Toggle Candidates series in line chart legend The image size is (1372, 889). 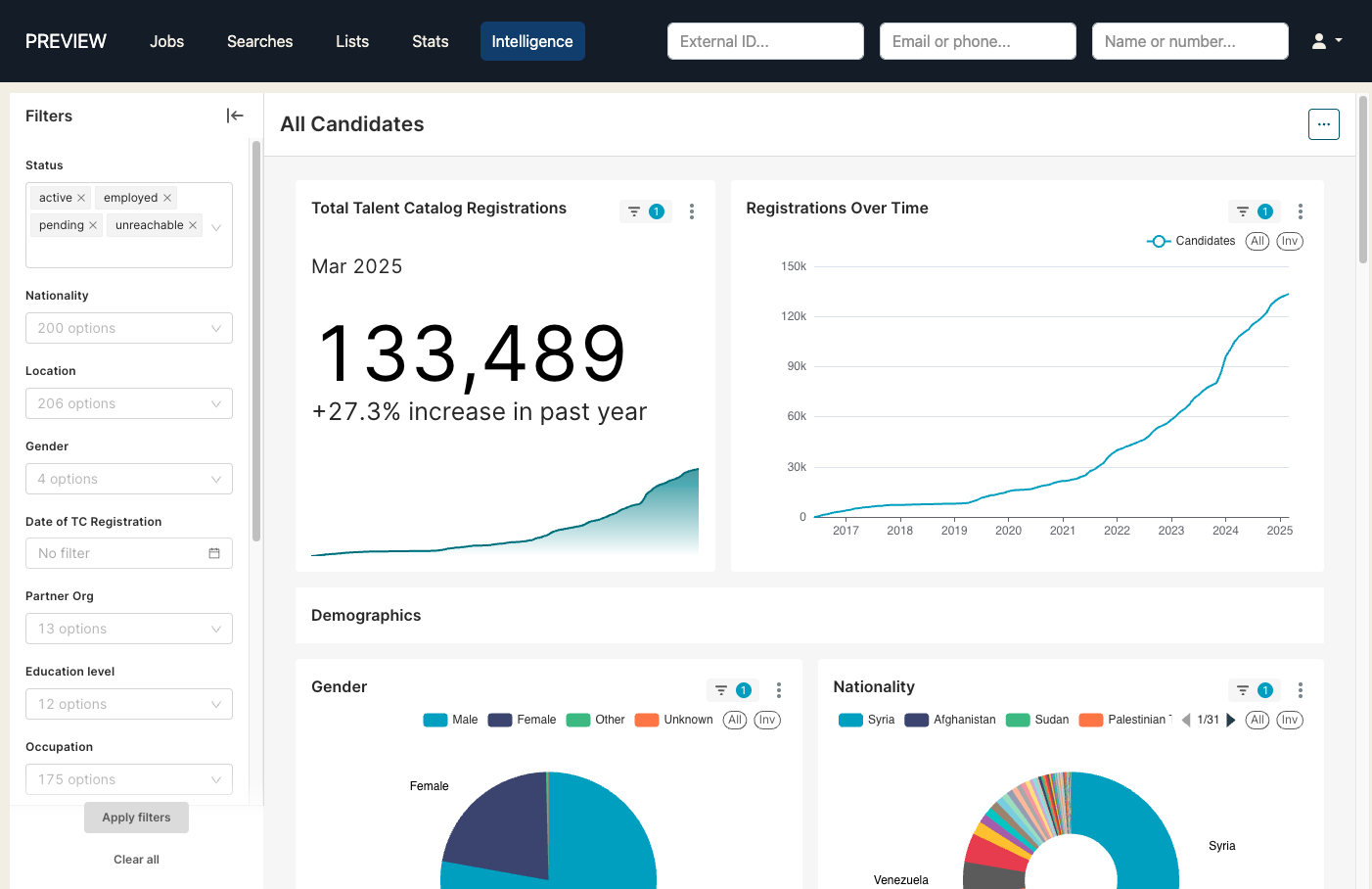click(x=1192, y=241)
